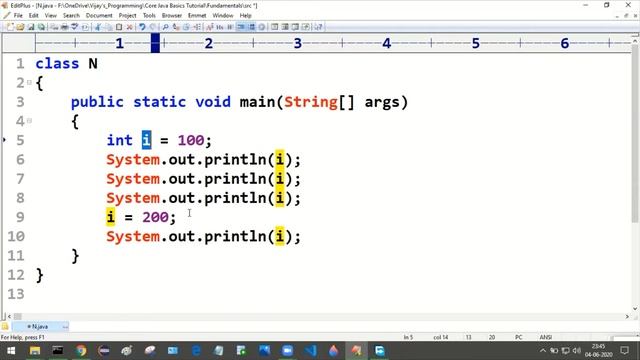Click the vertical scrollbar down arrow
Viewport: 640px width, 360px height.
[x=635, y=309]
